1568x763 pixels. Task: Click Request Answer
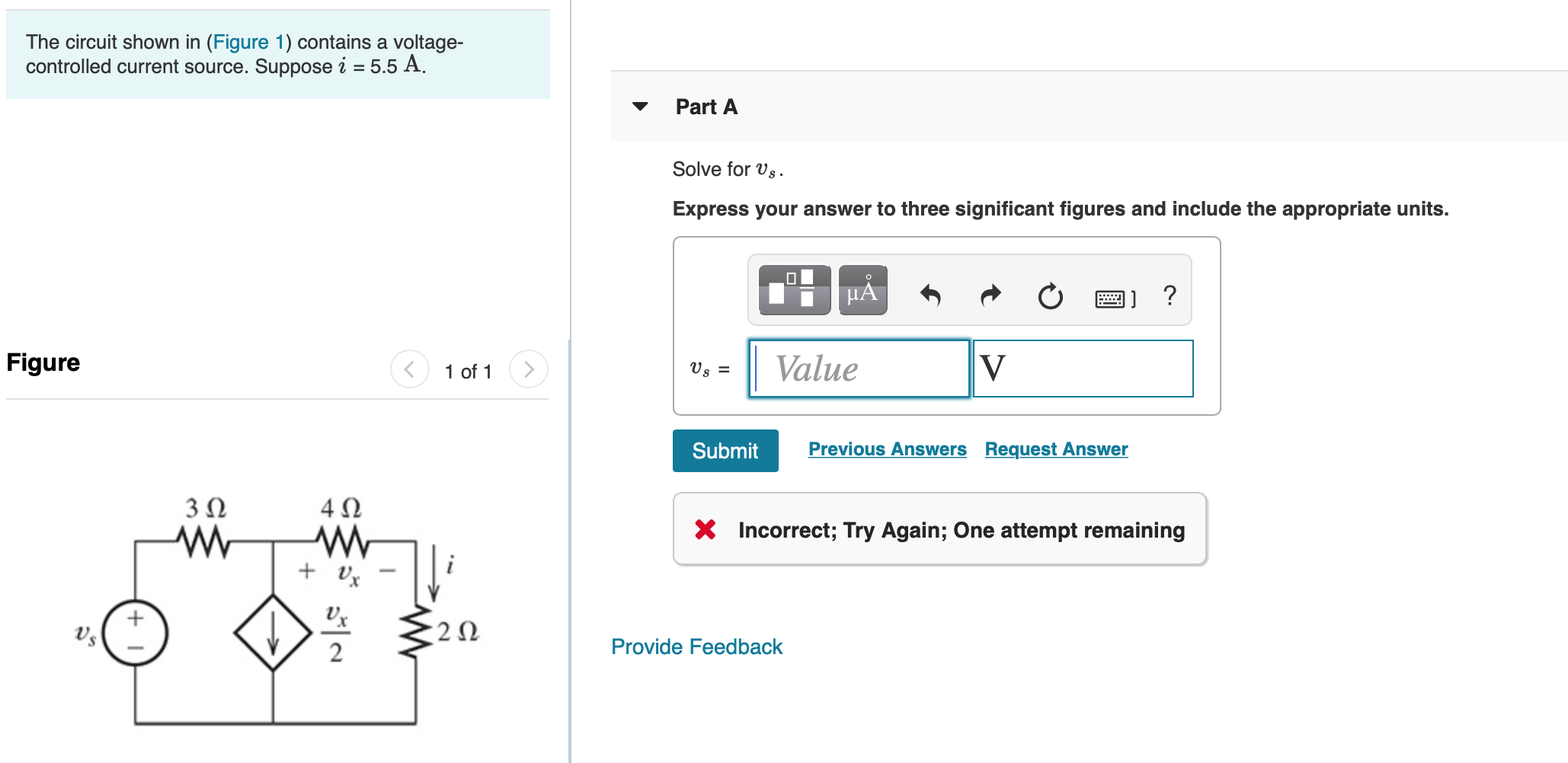point(1056,449)
